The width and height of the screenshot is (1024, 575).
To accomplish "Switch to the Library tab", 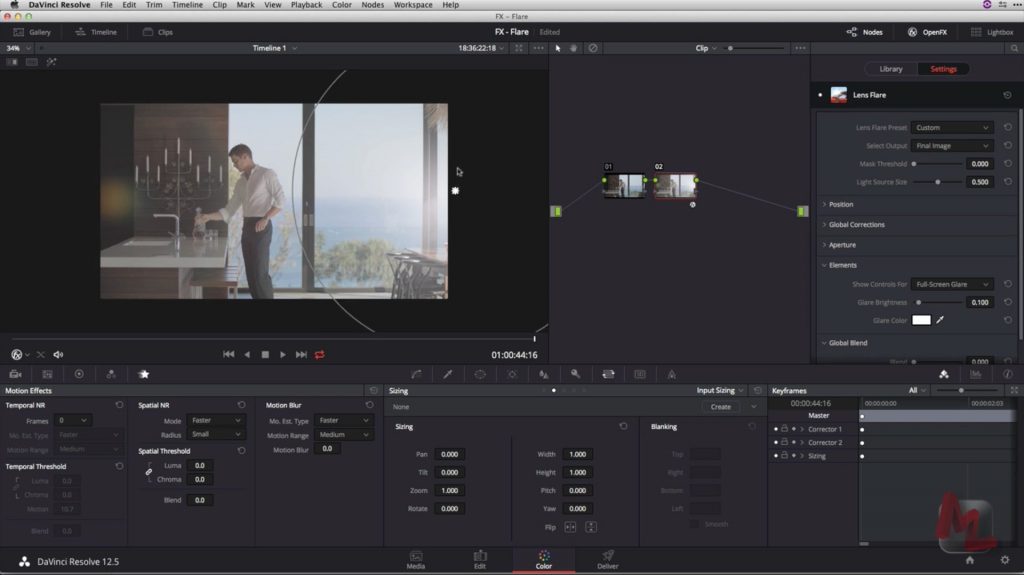I will point(890,69).
